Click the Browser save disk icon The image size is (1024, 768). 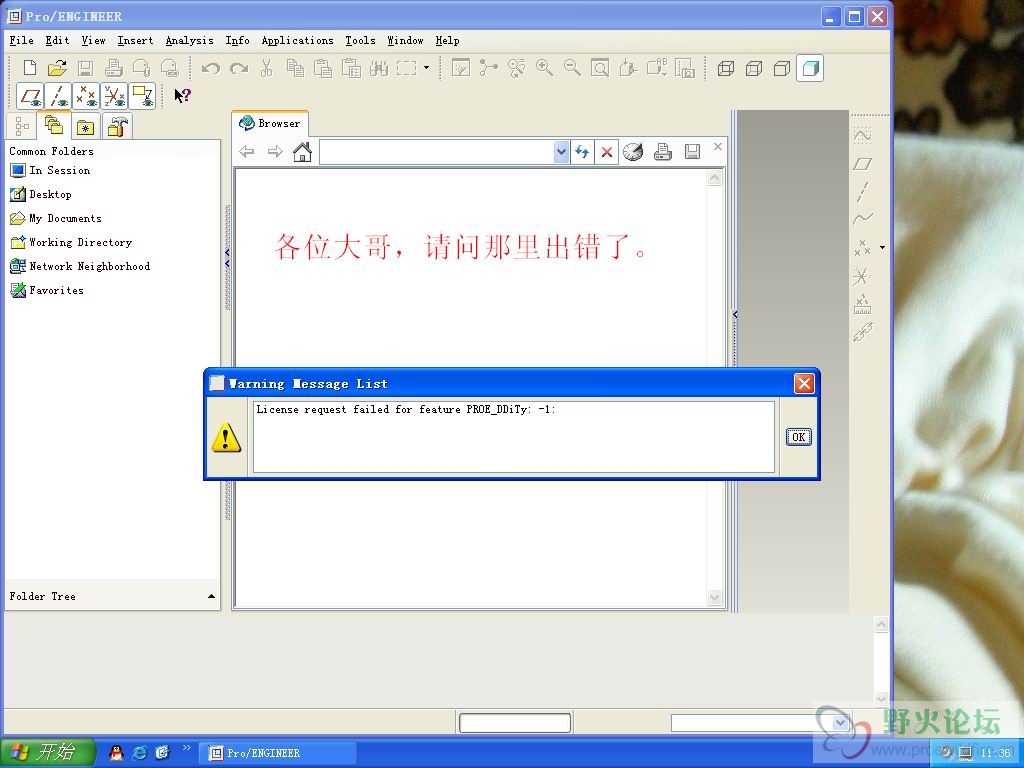coord(692,152)
